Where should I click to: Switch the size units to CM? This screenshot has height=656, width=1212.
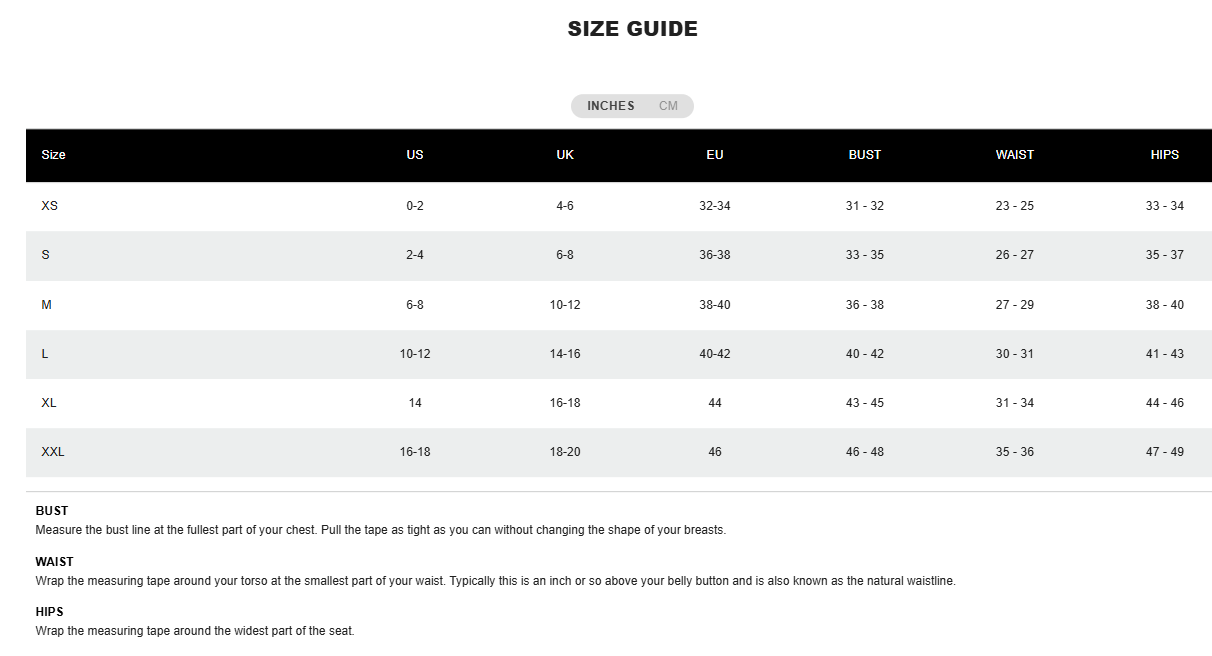(668, 106)
